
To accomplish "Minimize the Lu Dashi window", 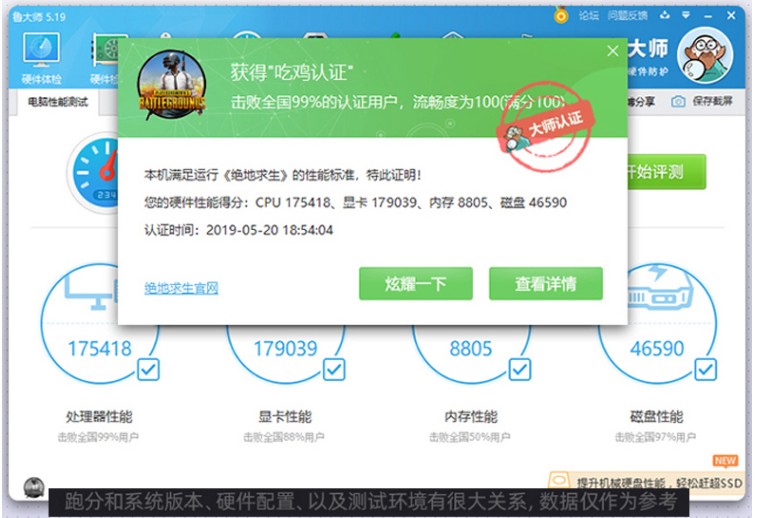I will point(709,16).
